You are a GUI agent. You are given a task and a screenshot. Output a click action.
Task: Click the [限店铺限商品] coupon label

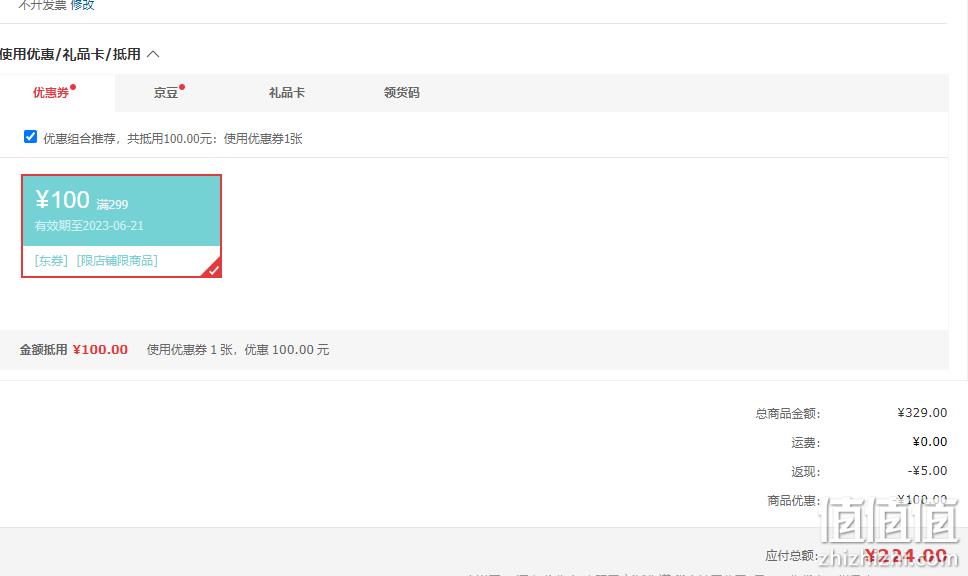click(117, 261)
